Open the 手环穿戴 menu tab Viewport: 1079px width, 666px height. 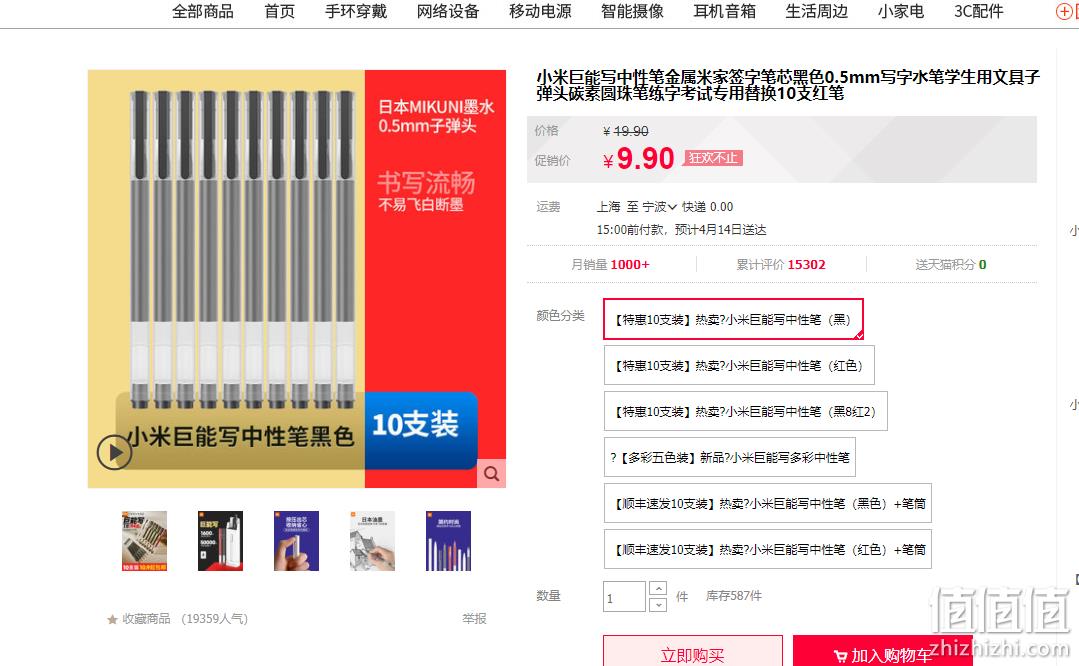point(356,12)
